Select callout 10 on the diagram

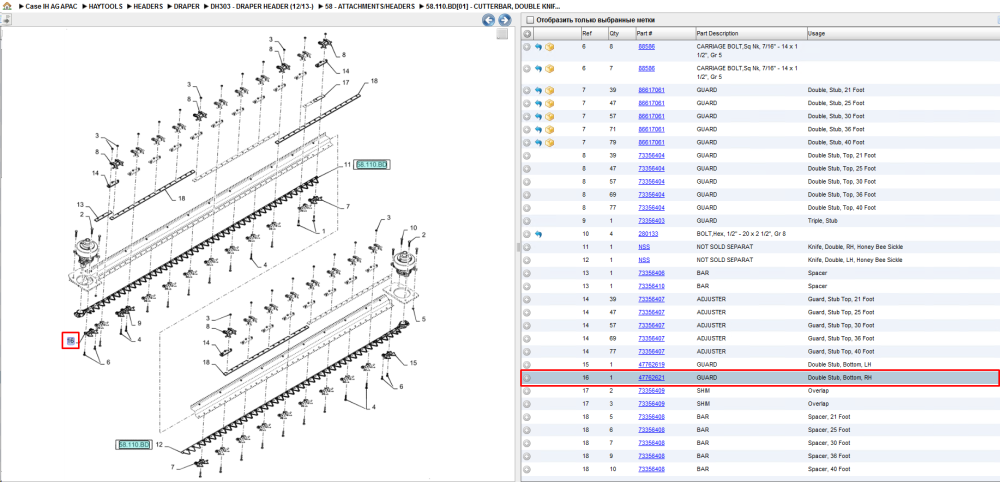pos(413,228)
